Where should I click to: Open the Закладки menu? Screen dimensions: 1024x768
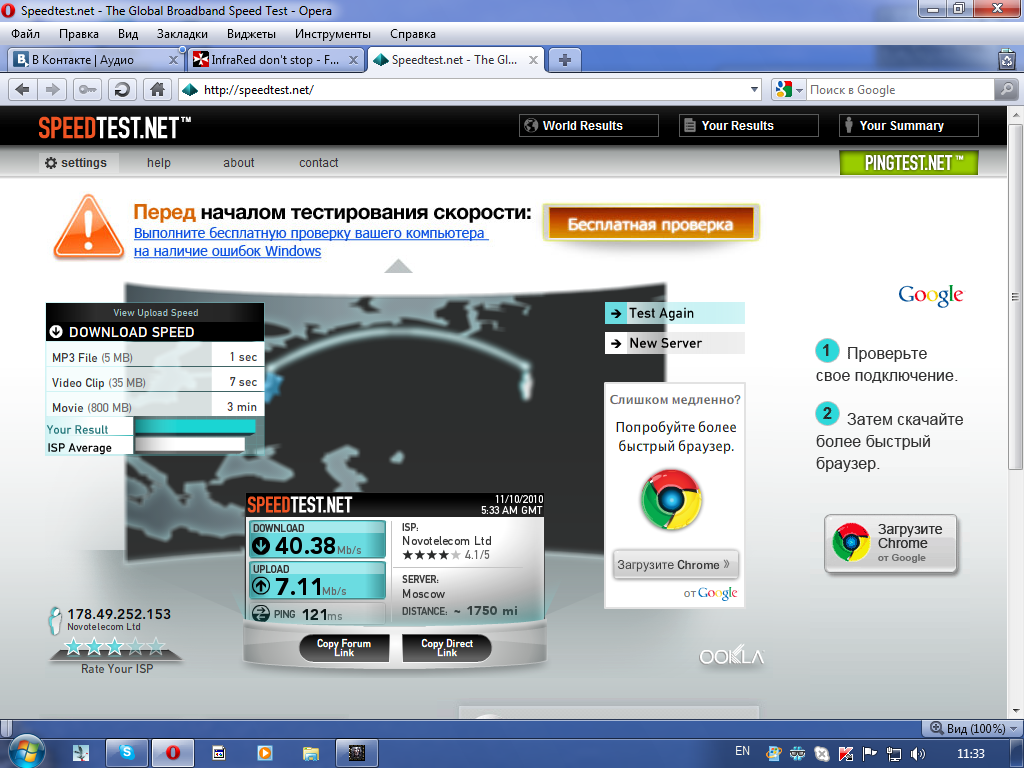click(x=182, y=34)
